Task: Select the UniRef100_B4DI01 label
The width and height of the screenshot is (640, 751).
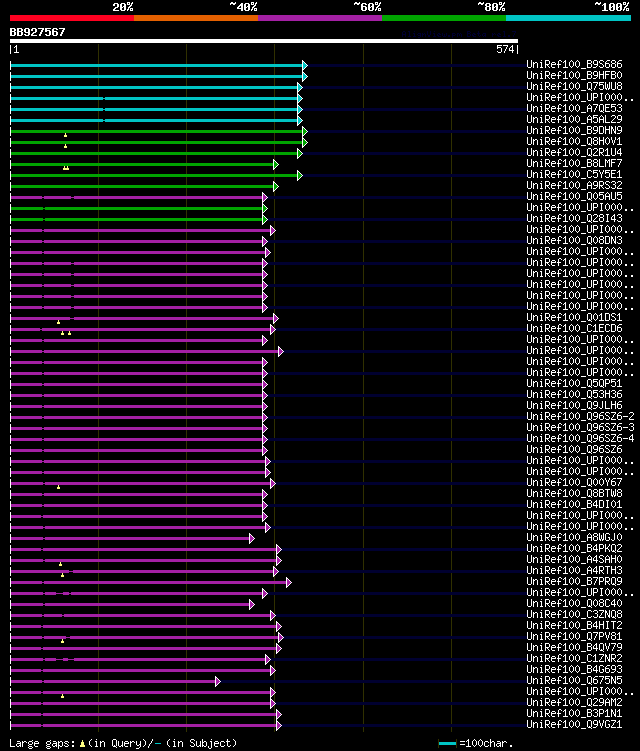Action: [x=574, y=505]
